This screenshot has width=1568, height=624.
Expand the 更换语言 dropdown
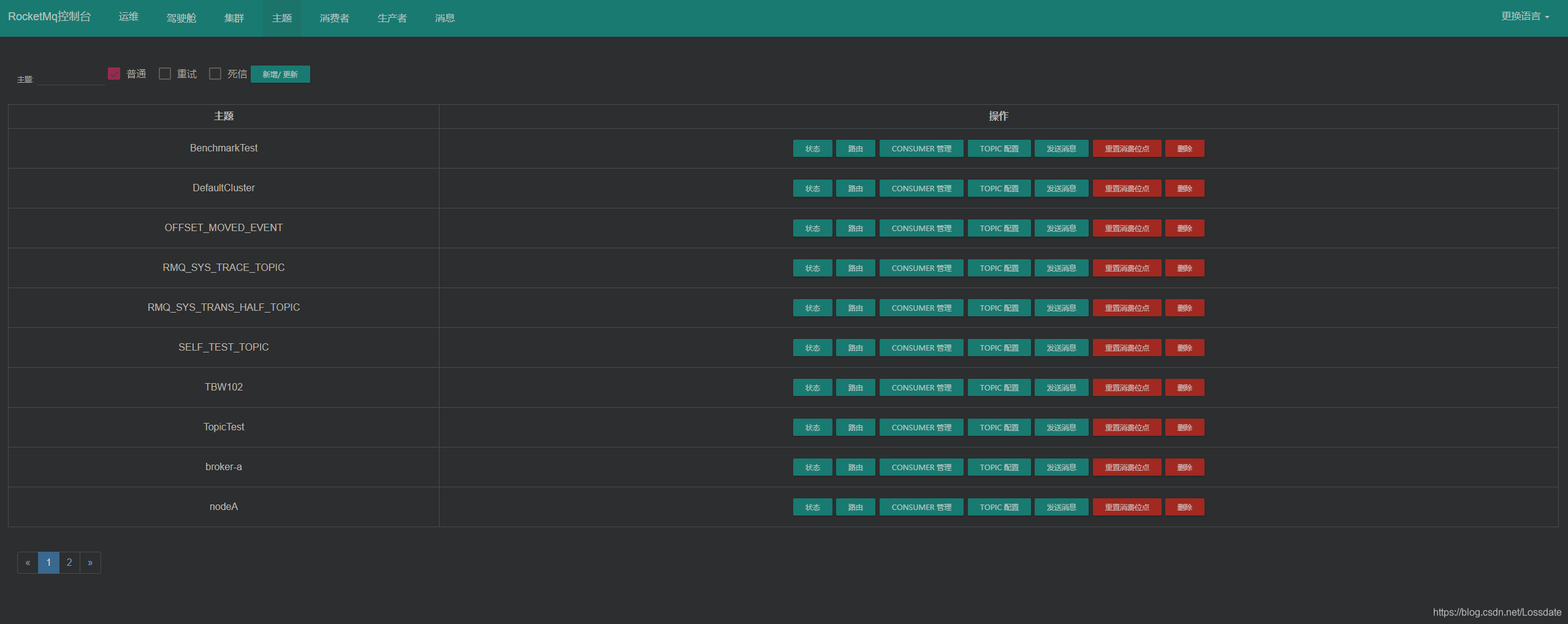coord(1525,17)
